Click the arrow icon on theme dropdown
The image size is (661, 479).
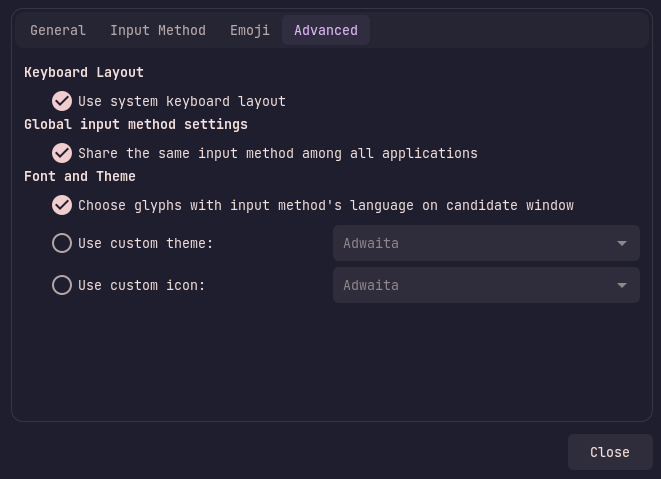coord(622,243)
